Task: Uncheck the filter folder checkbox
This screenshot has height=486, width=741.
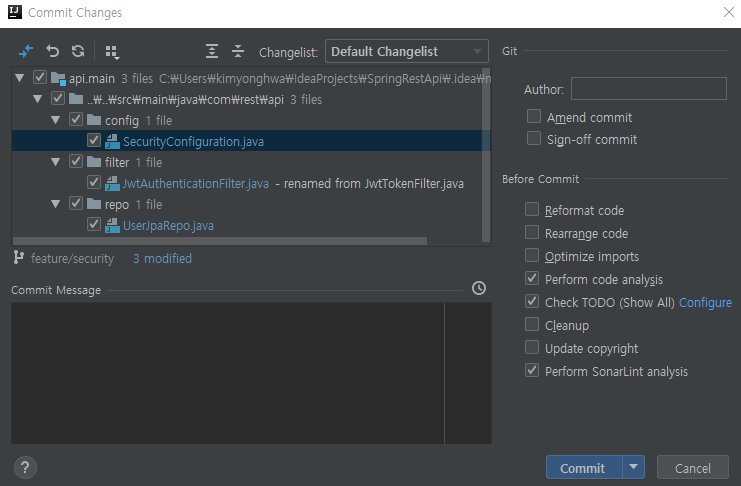Action: (76, 162)
